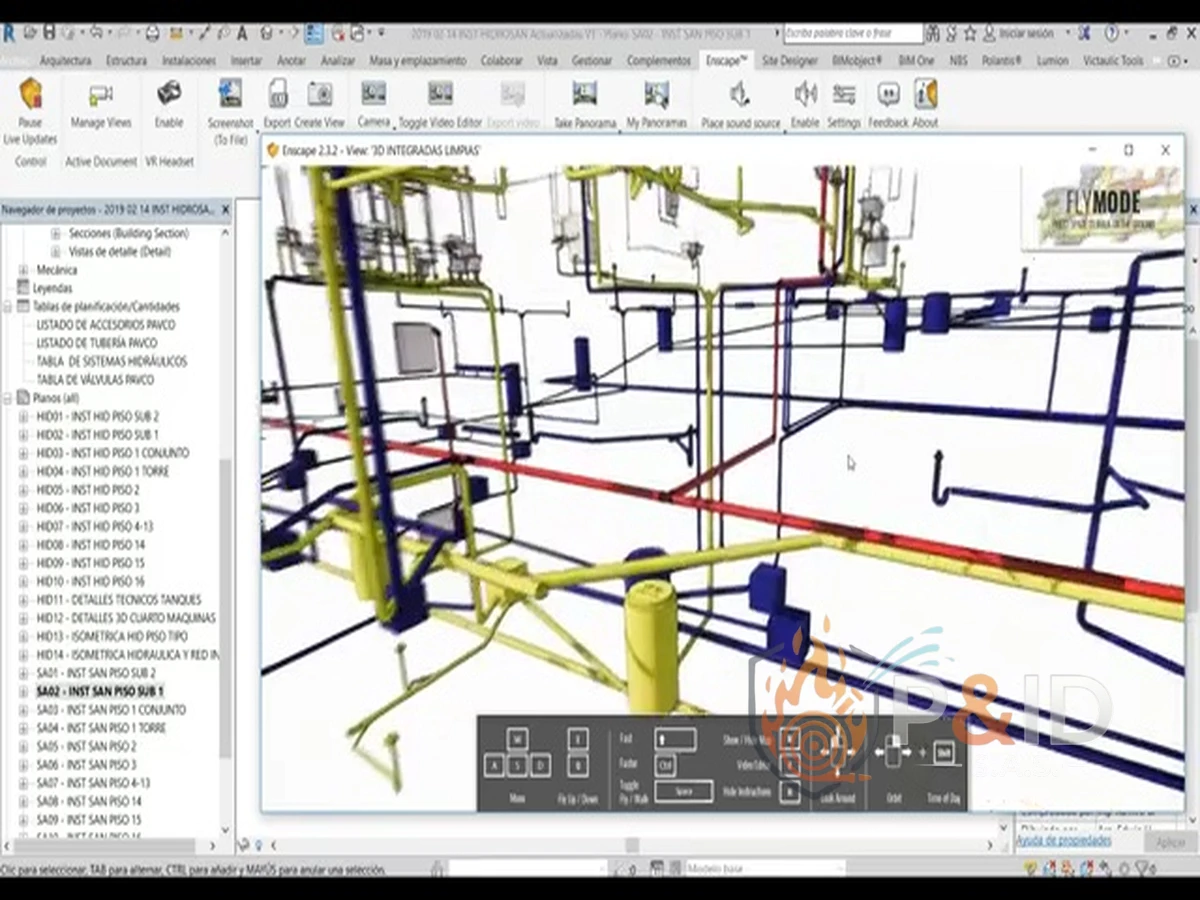Enable the VR Headset
Screen dimensions: 1200x900
pyautogui.click(x=169, y=95)
